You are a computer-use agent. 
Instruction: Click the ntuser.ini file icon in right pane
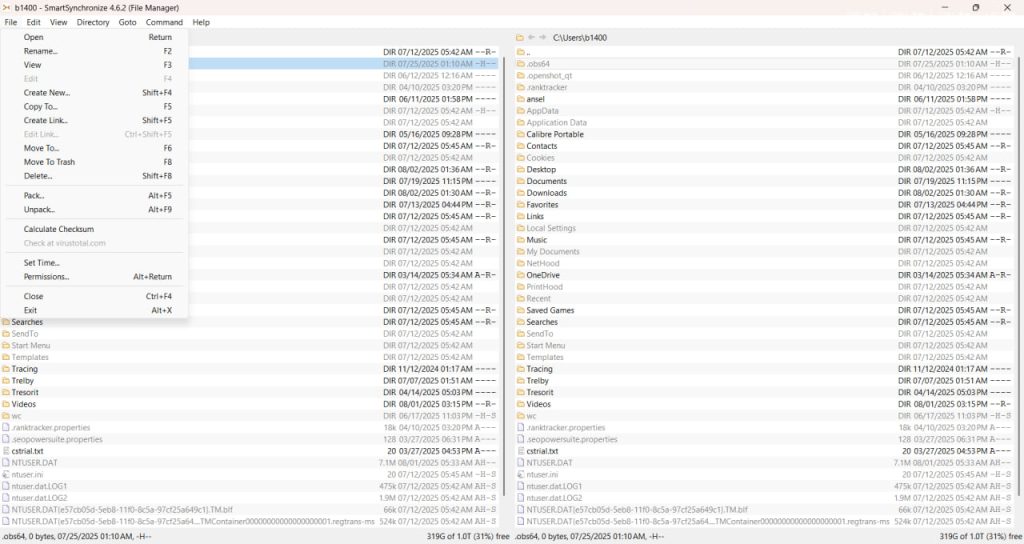(x=520, y=475)
